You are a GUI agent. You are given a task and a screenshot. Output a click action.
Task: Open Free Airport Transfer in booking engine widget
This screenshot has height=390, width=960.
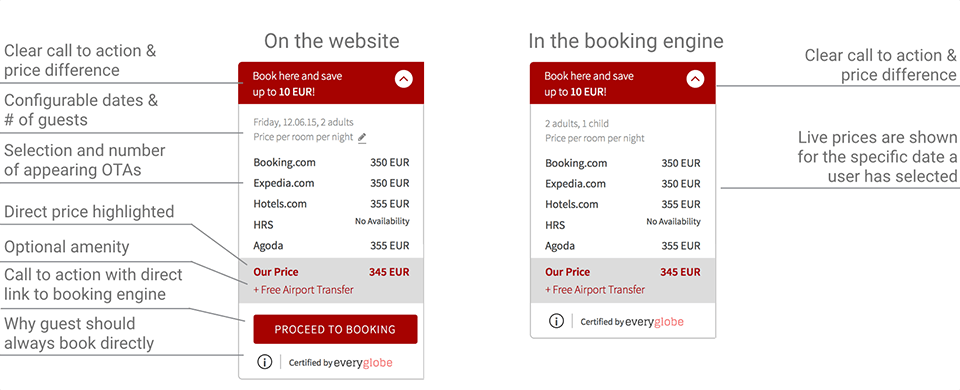click(x=595, y=290)
